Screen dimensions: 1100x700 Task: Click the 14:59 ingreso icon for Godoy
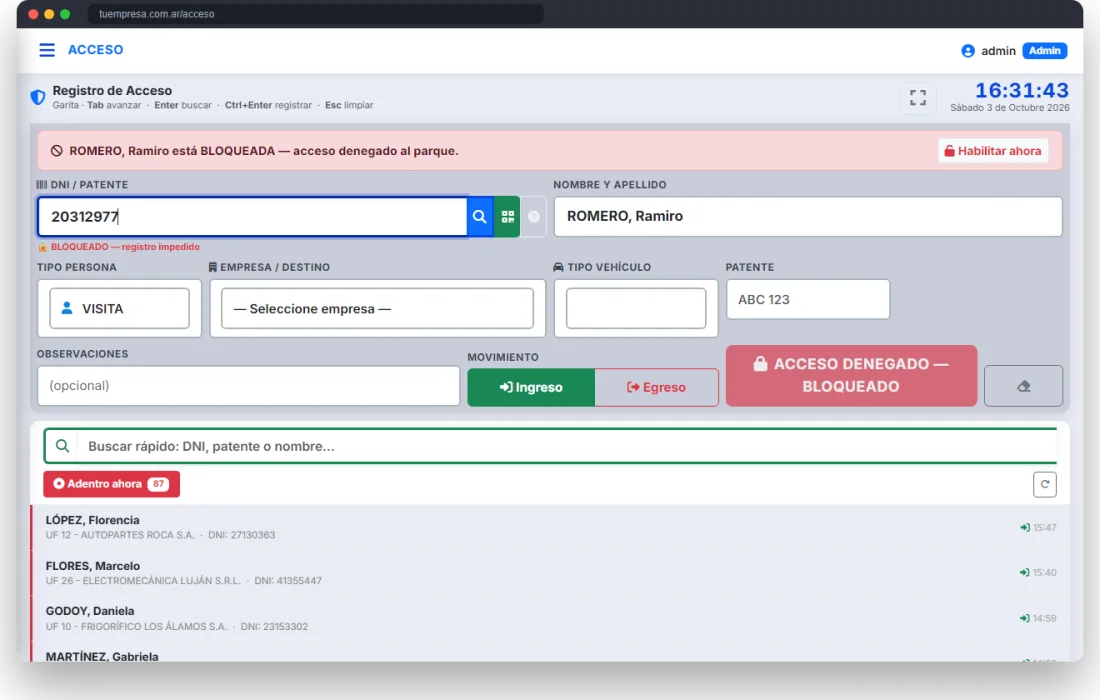coord(1024,619)
